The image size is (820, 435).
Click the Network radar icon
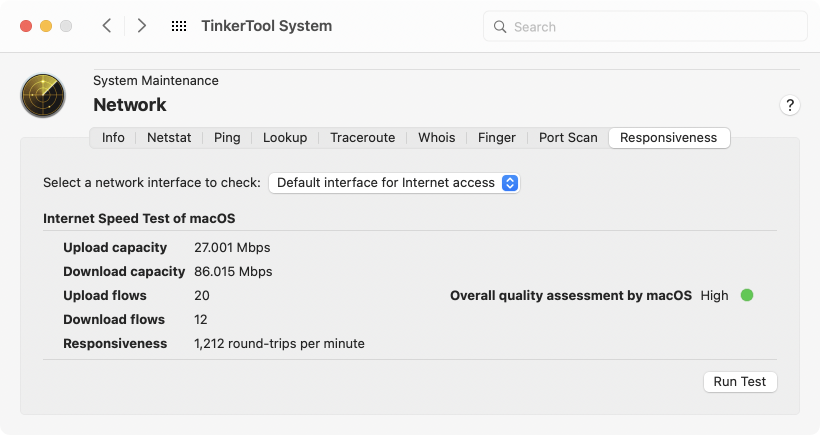click(x=43, y=96)
